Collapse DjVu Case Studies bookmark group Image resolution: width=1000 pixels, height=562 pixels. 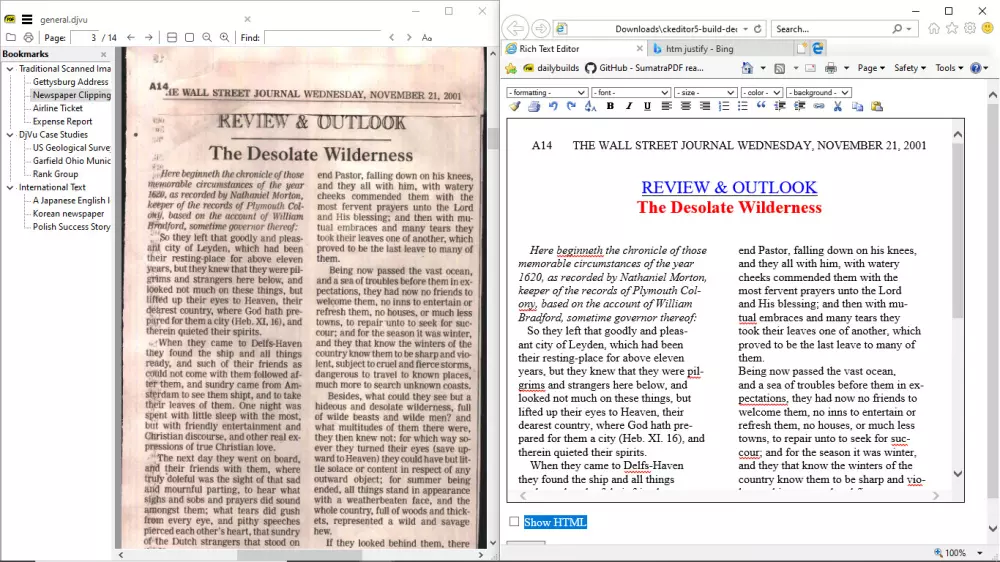click(10, 135)
